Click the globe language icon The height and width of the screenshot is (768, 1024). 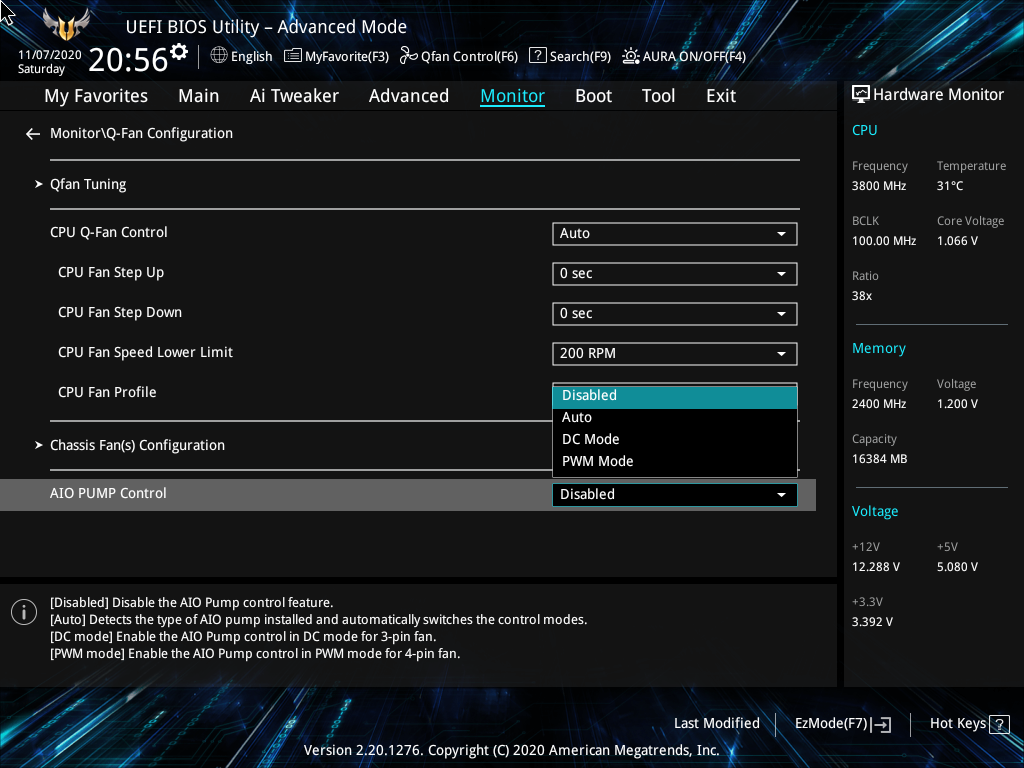[219, 56]
